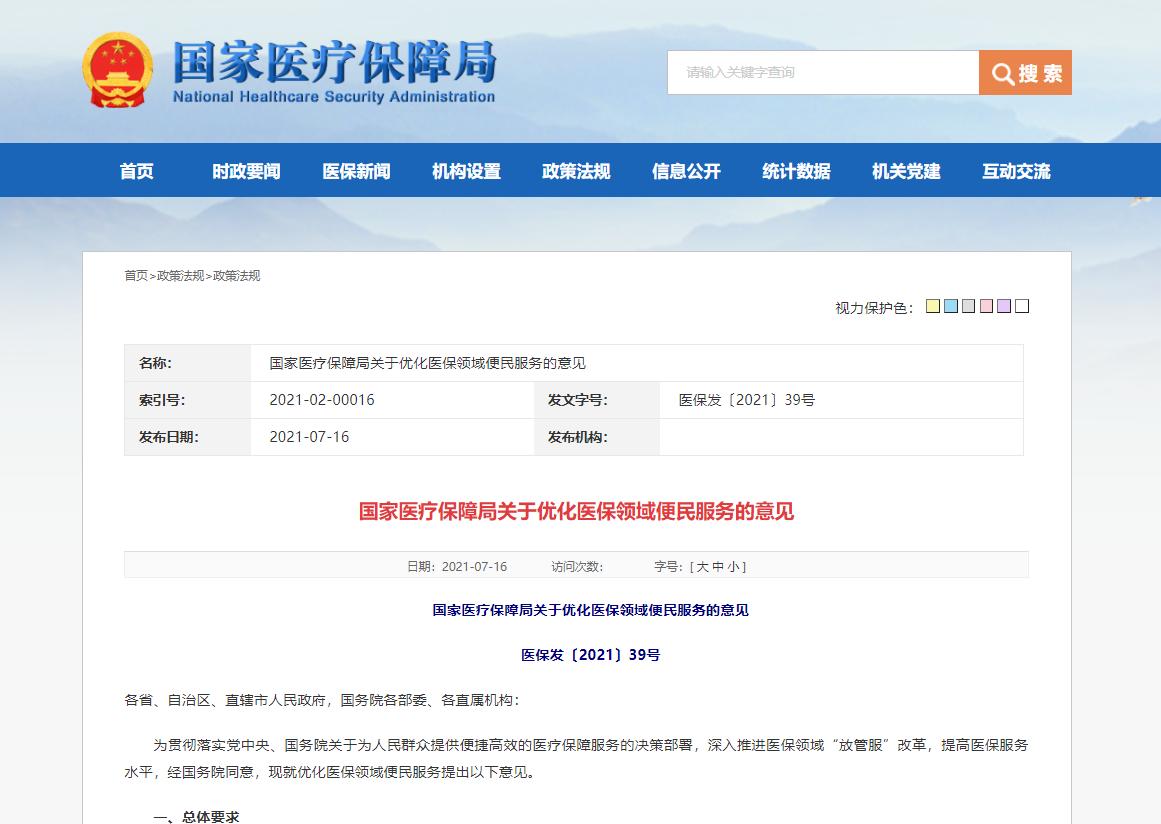Open the 信息公开 navigation menu item

pyautogui.click(x=684, y=170)
